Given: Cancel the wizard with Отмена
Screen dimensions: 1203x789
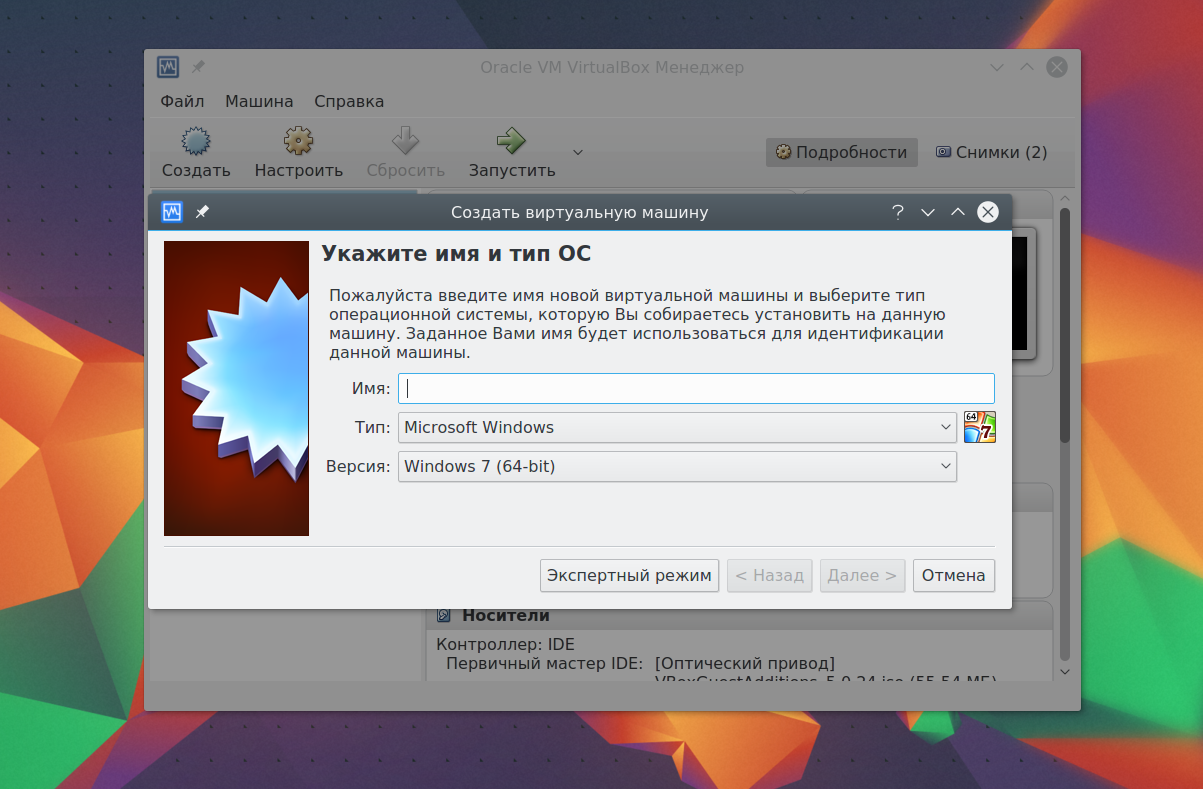Looking at the screenshot, I should 953,575.
